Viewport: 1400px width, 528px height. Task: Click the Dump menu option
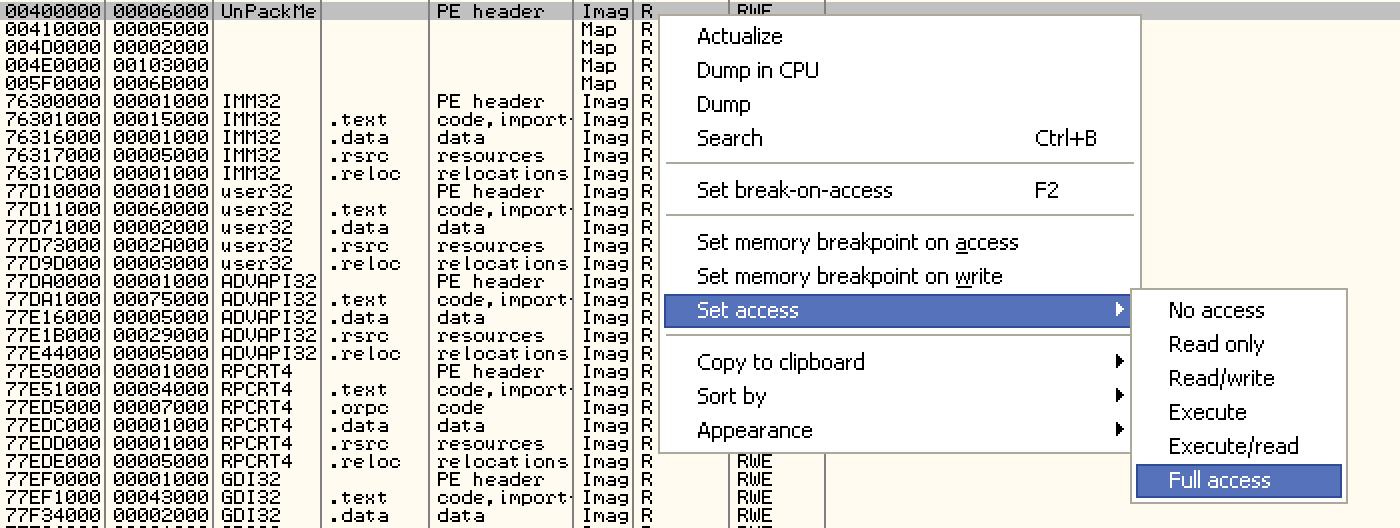pyautogui.click(x=723, y=105)
